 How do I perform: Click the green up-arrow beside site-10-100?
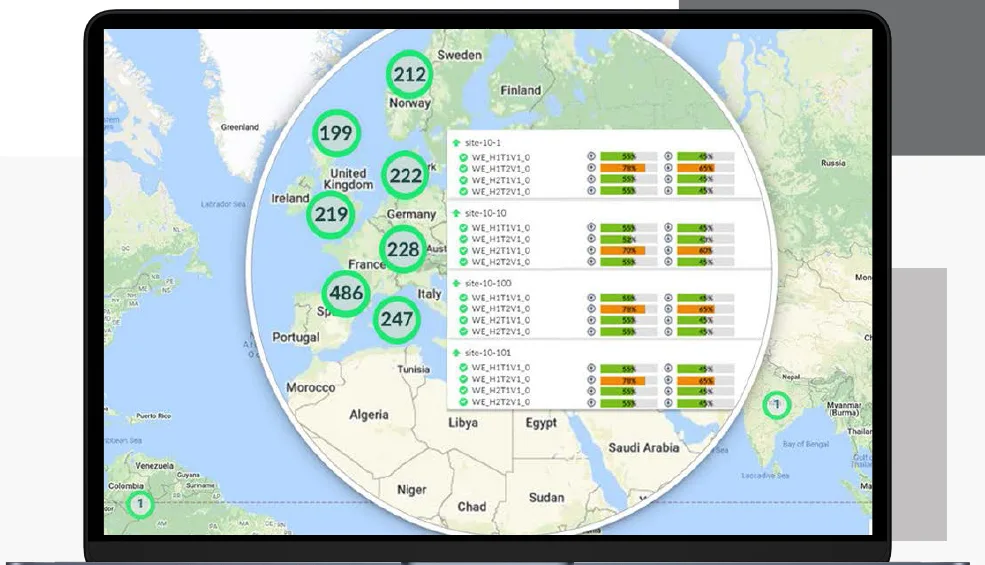pyautogui.click(x=457, y=283)
